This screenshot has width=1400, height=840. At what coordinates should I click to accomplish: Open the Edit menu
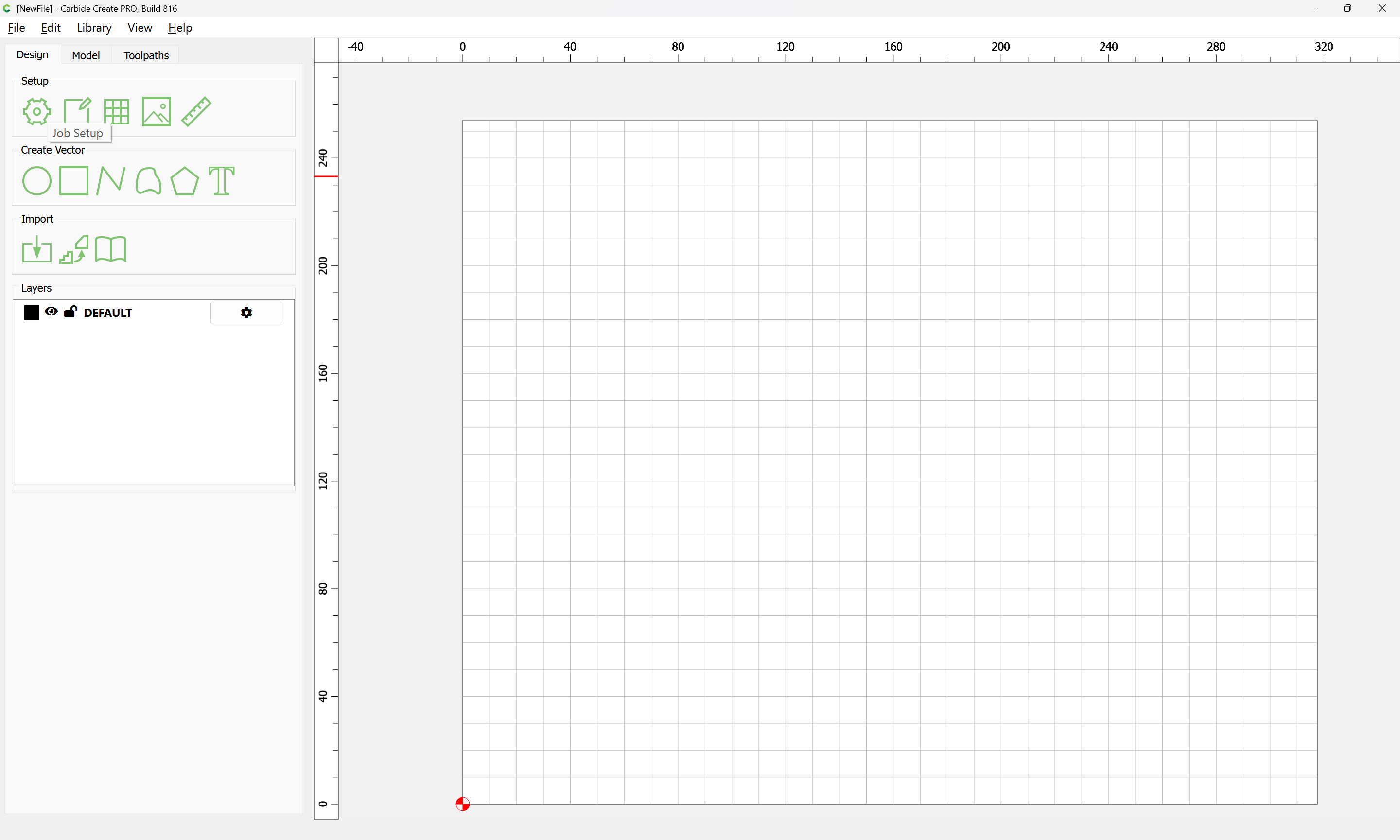pyautogui.click(x=51, y=28)
